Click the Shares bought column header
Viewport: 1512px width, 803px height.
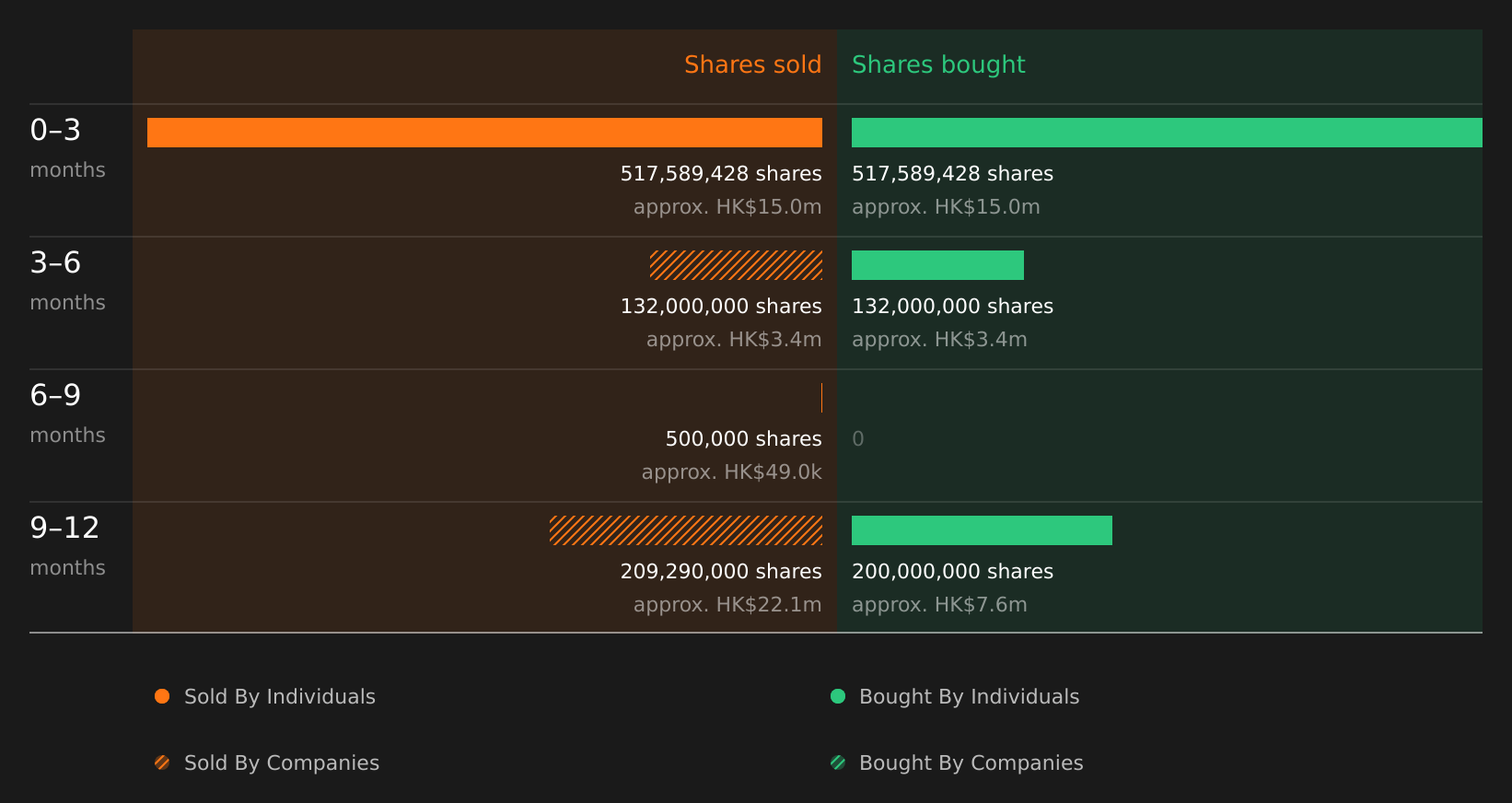(938, 64)
